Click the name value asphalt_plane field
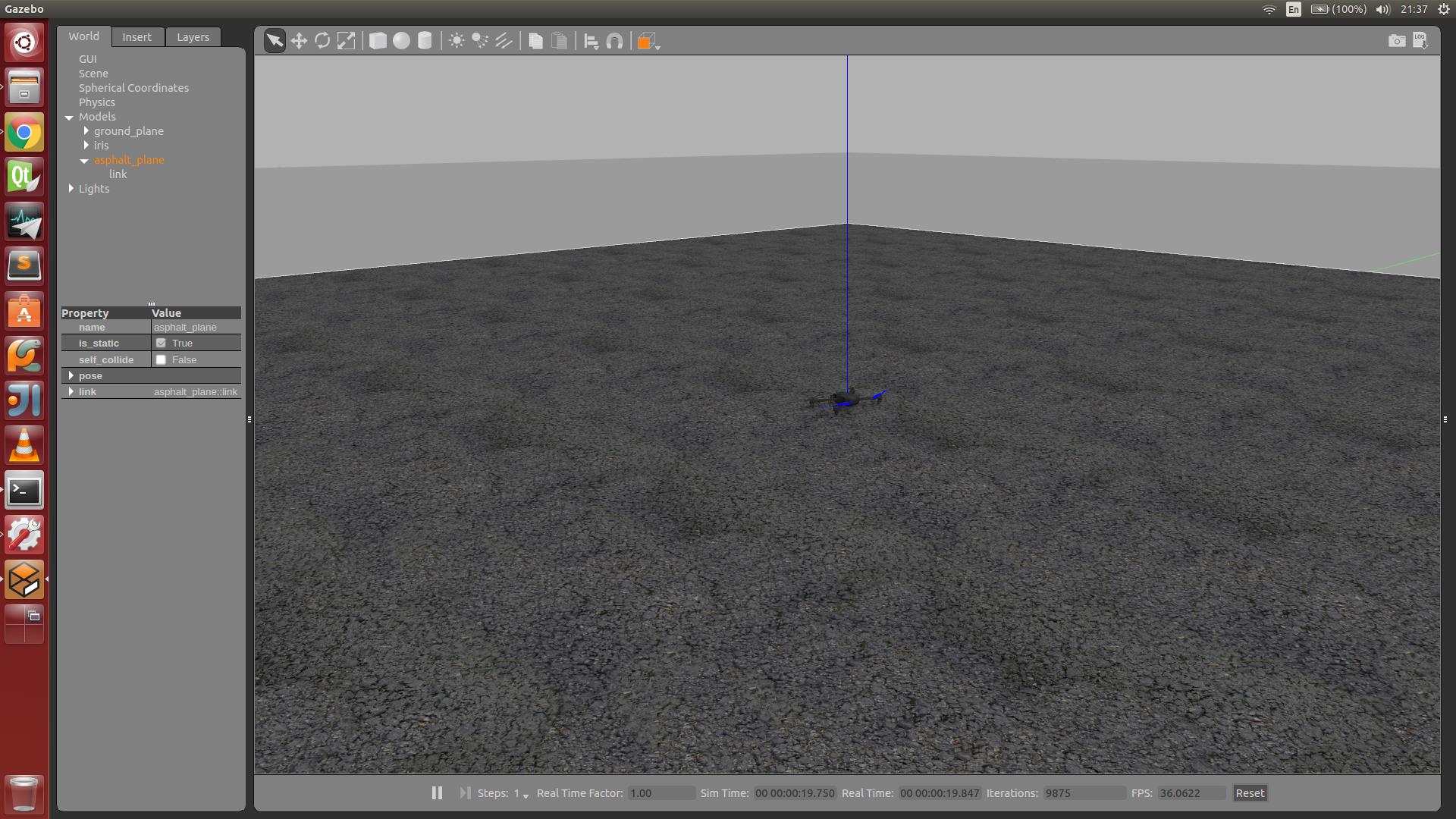The image size is (1456, 819). [x=196, y=328]
